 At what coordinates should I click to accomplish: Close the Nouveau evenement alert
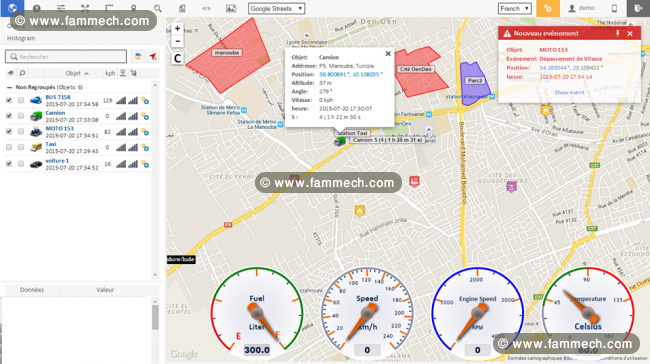630,34
